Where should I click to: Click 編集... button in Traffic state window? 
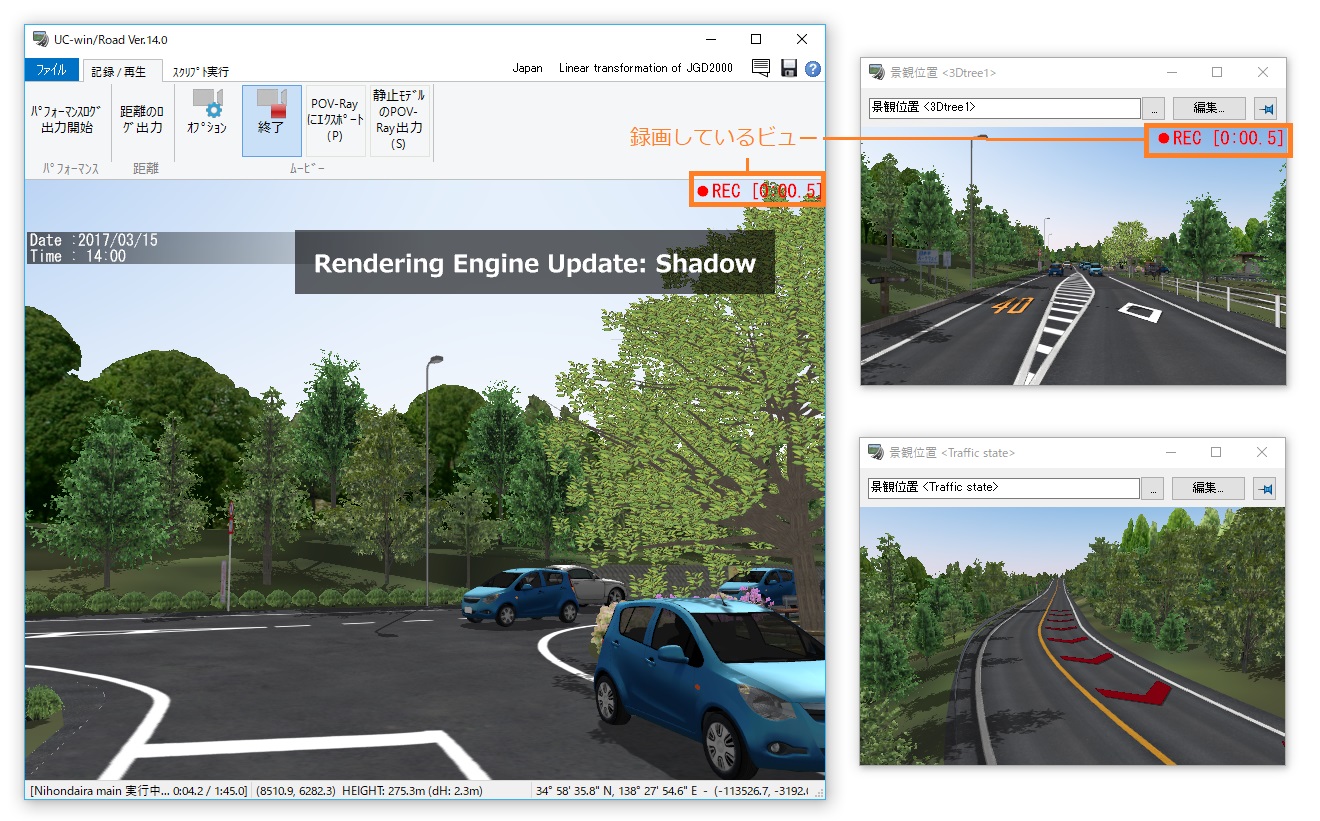coord(1208,488)
